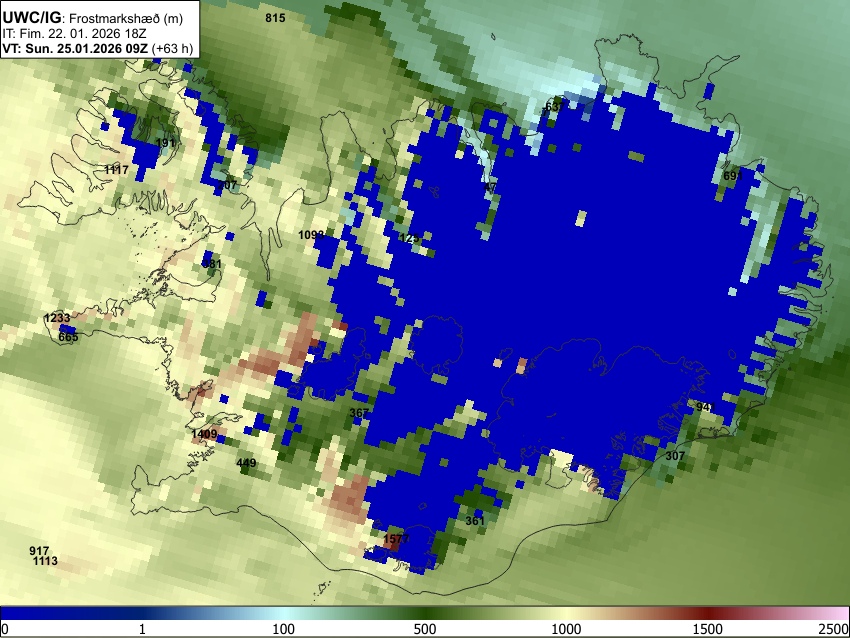Click the forecast offset "(+63 h)"

click(x=172, y=48)
